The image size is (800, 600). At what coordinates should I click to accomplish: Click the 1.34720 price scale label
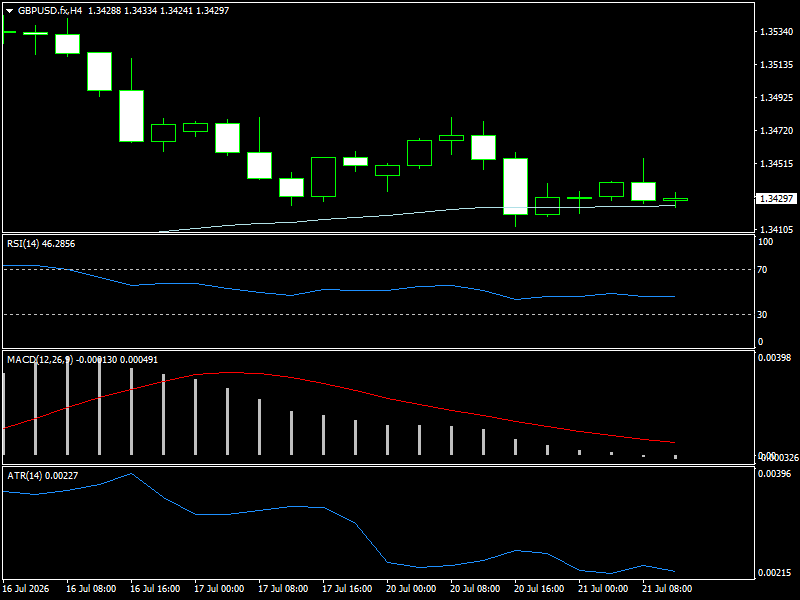coord(777,131)
